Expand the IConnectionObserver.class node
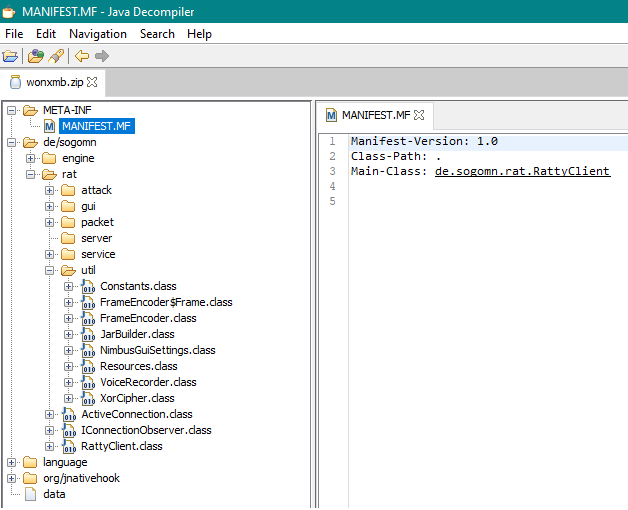This screenshot has width=628, height=510. click(x=49, y=431)
